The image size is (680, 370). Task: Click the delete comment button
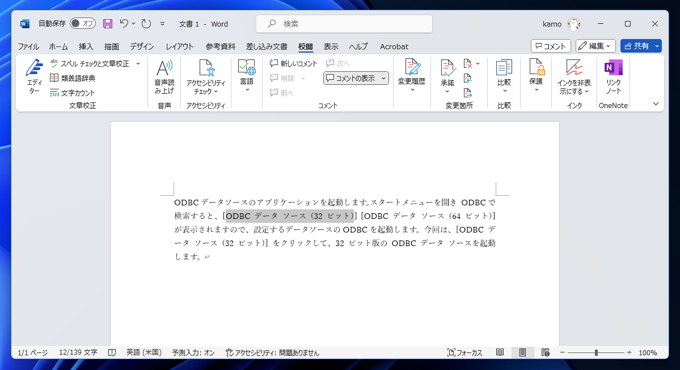tap(283, 78)
